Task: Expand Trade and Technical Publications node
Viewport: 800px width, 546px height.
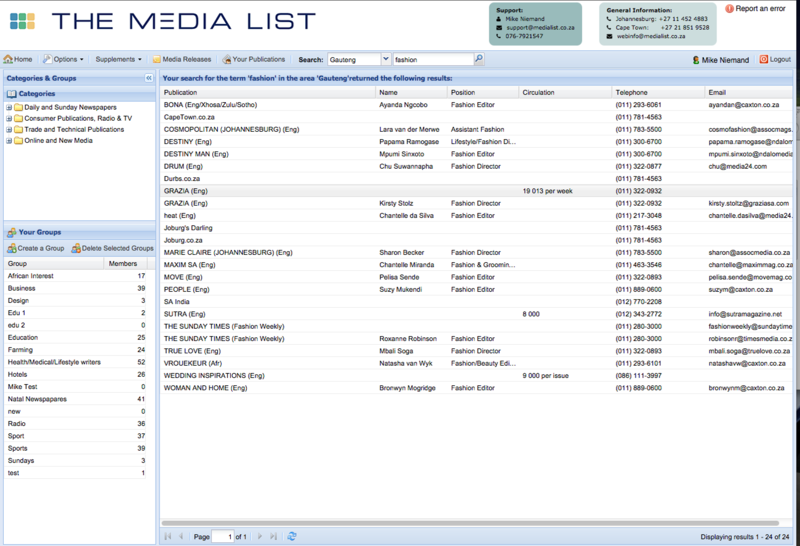Action: point(9,130)
